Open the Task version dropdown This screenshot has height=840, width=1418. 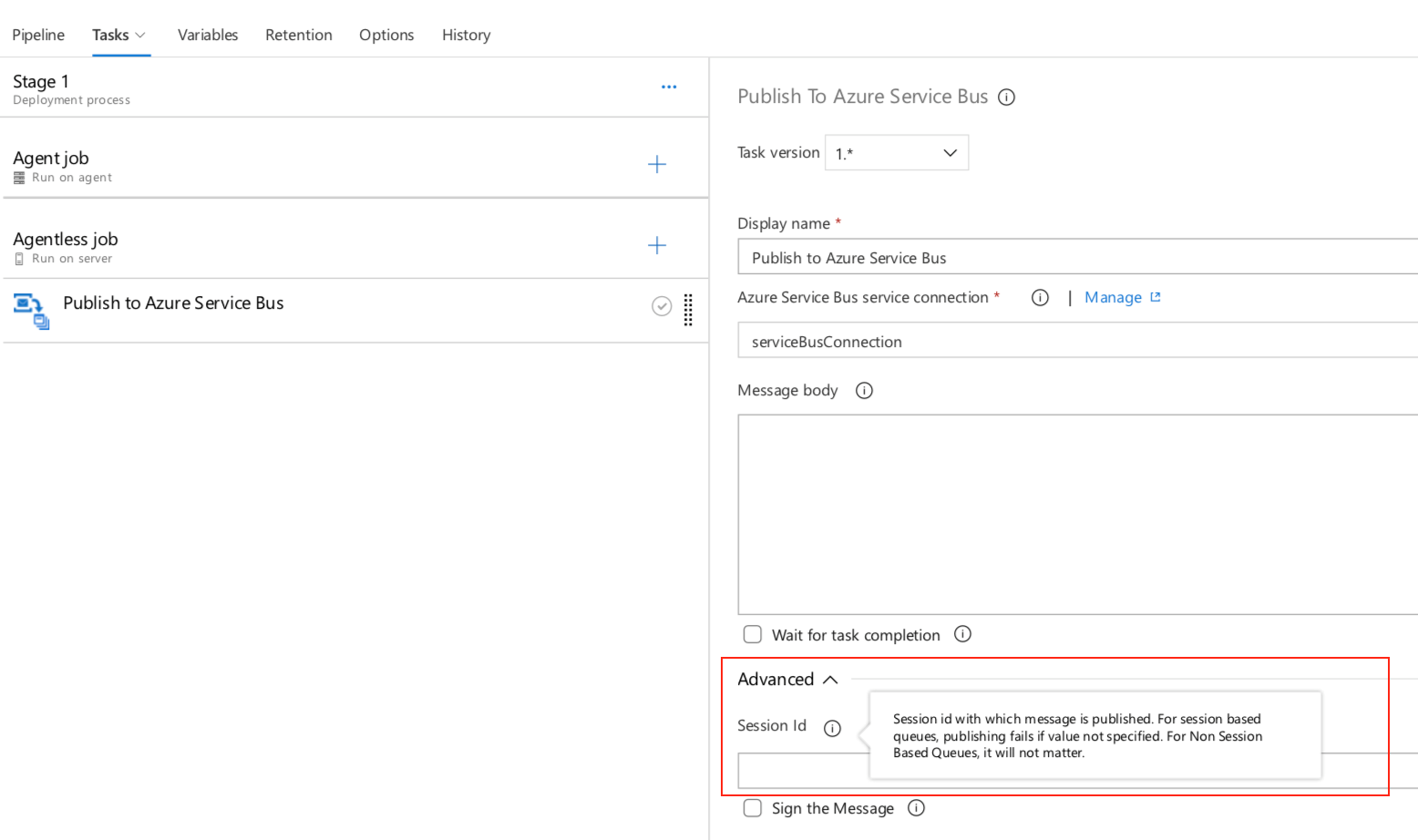click(949, 152)
